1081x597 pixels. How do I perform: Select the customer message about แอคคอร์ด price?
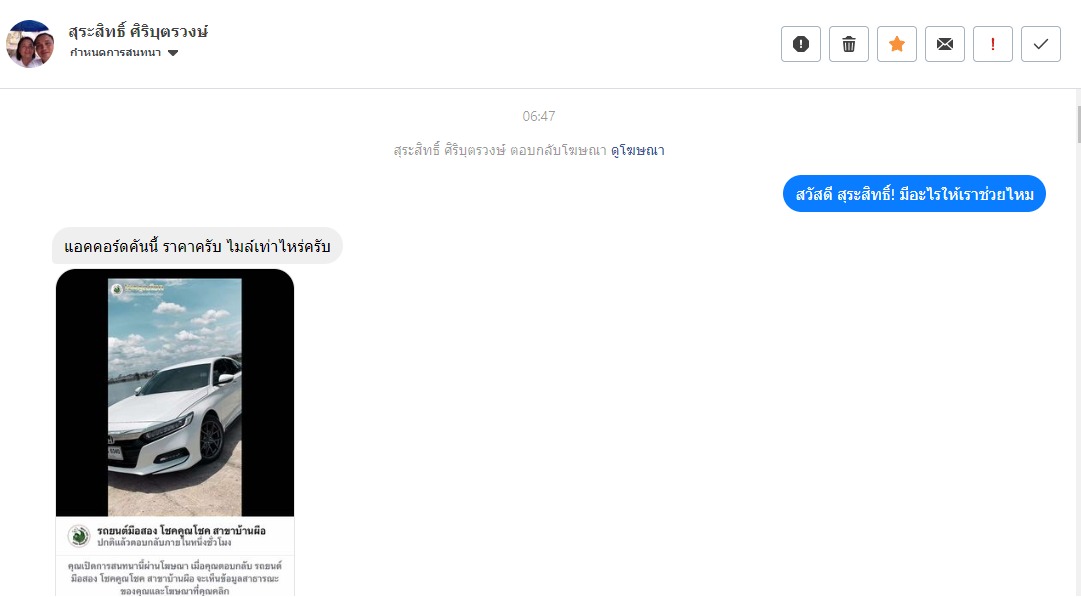point(197,246)
